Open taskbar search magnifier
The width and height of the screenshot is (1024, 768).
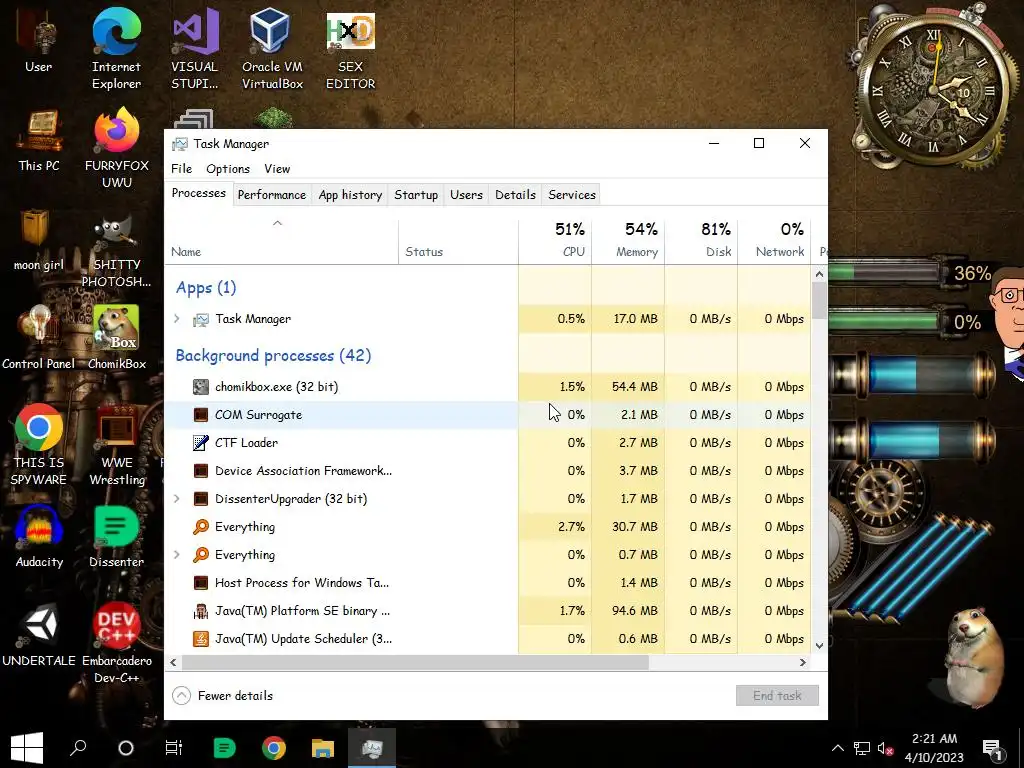pyautogui.click(x=78, y=748)
